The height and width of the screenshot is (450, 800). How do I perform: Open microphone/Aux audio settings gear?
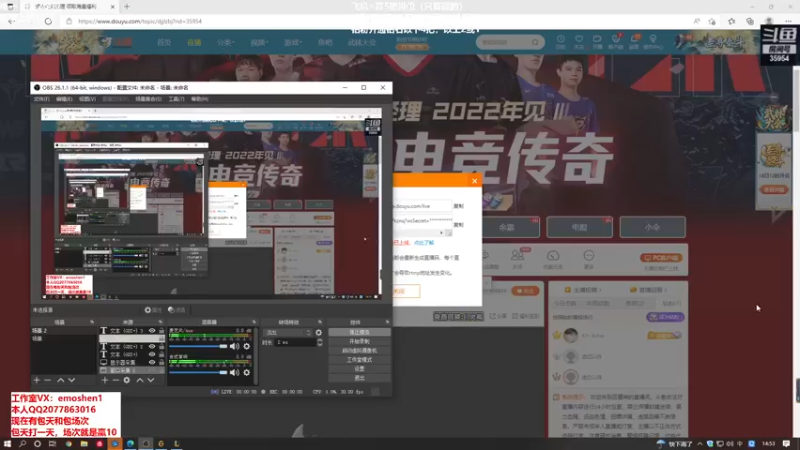point(246,346)
